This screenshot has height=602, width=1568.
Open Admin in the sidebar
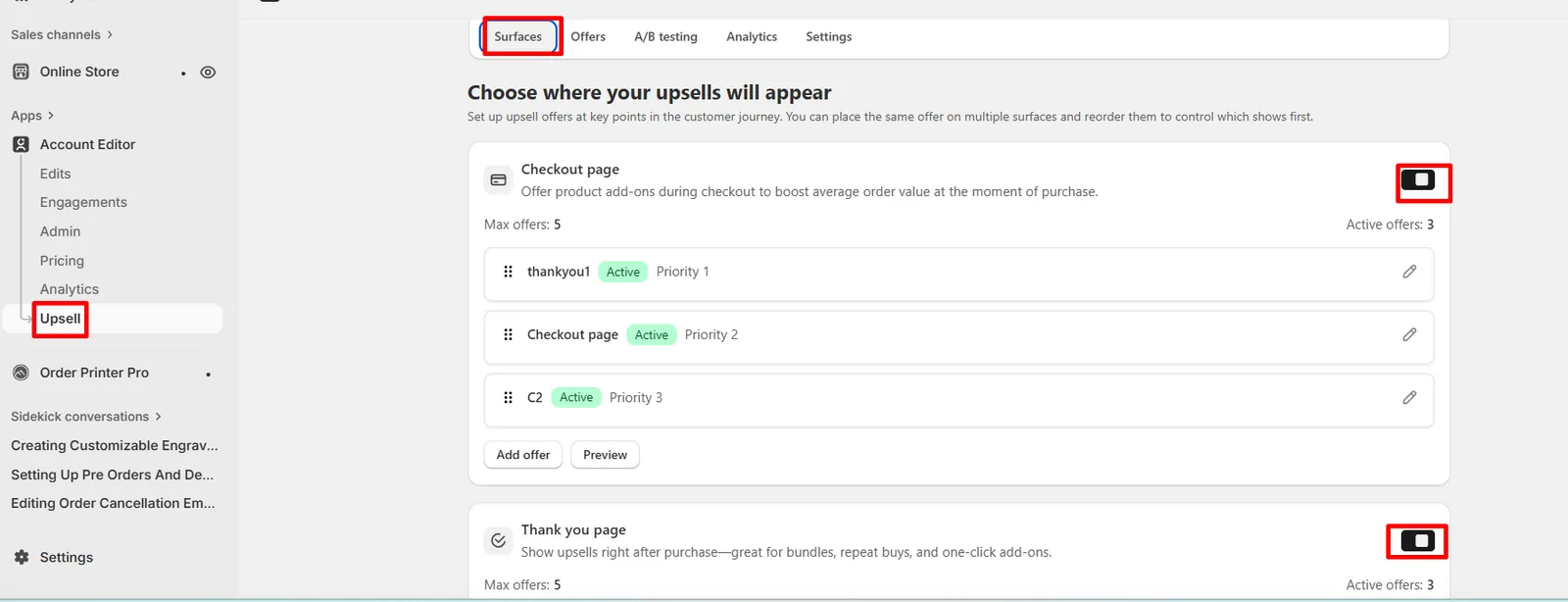click(x=60, y=231)
